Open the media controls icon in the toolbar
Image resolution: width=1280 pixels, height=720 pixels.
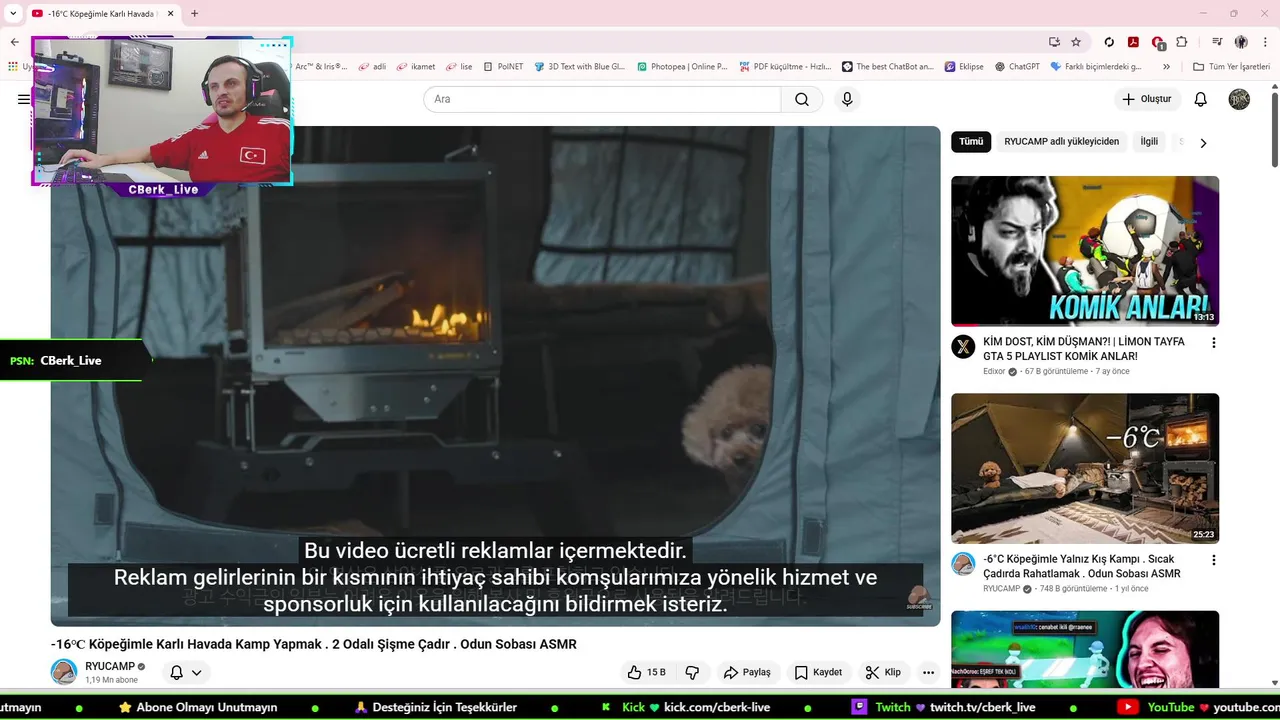click(x=1217, y=42)
